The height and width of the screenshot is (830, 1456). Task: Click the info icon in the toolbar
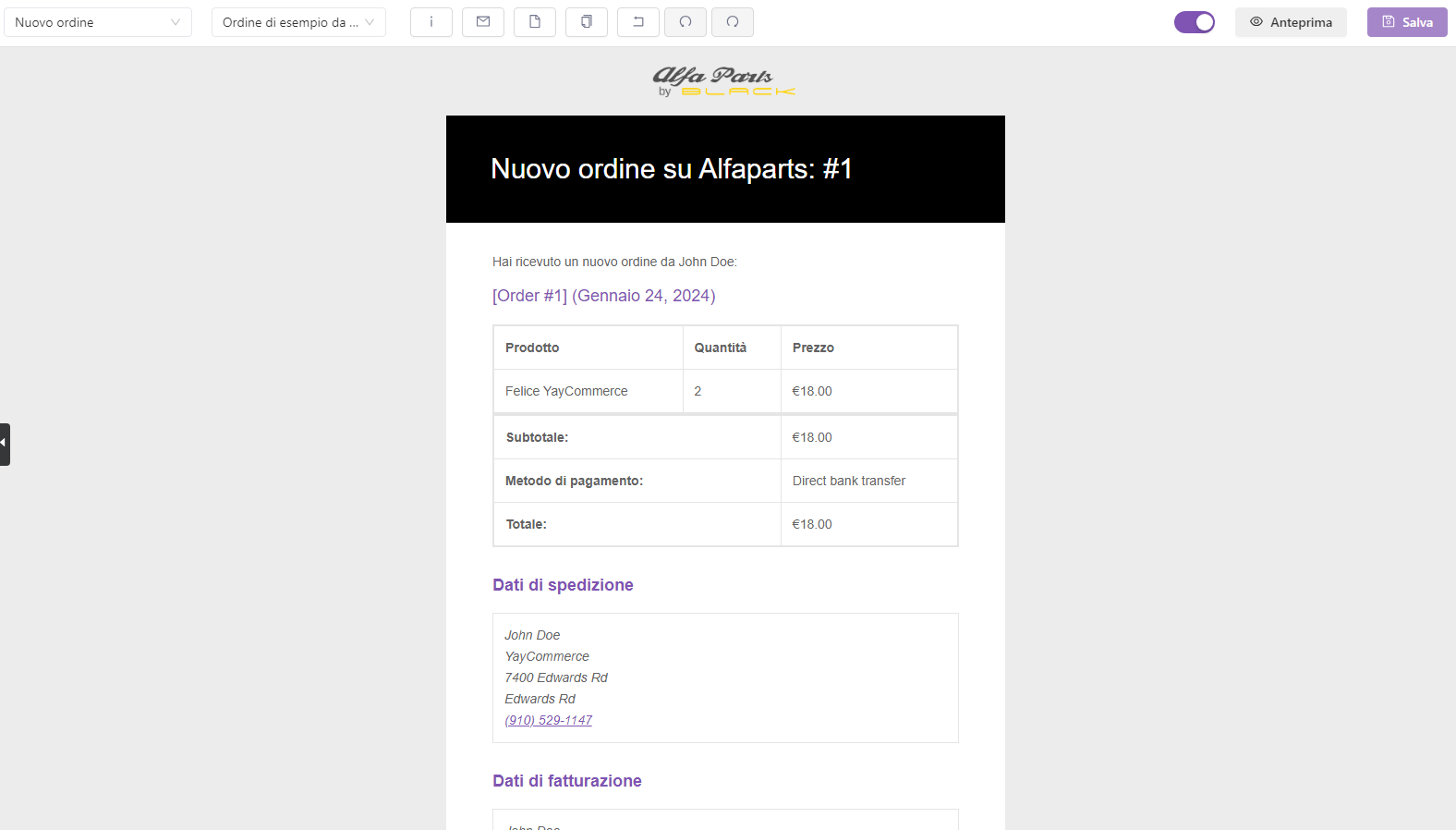pos(431,22)
